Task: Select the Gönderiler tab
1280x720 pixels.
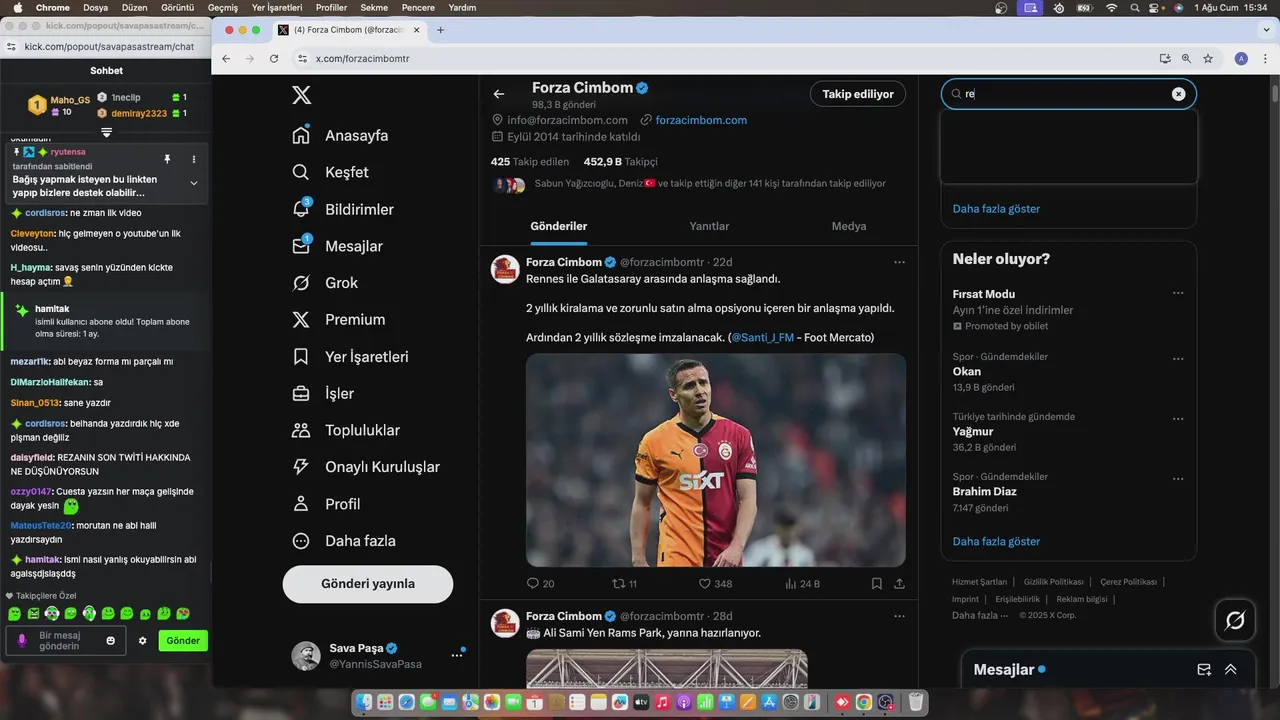Action: (x=558, y=226)
